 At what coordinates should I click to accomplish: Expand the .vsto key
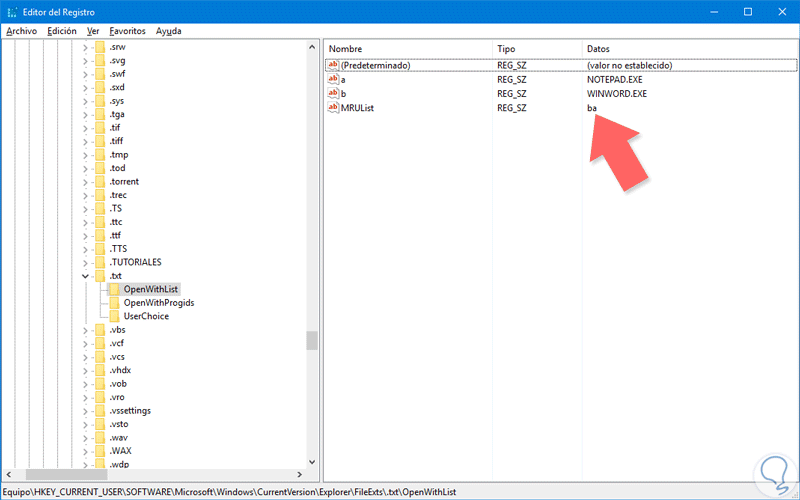85,424
